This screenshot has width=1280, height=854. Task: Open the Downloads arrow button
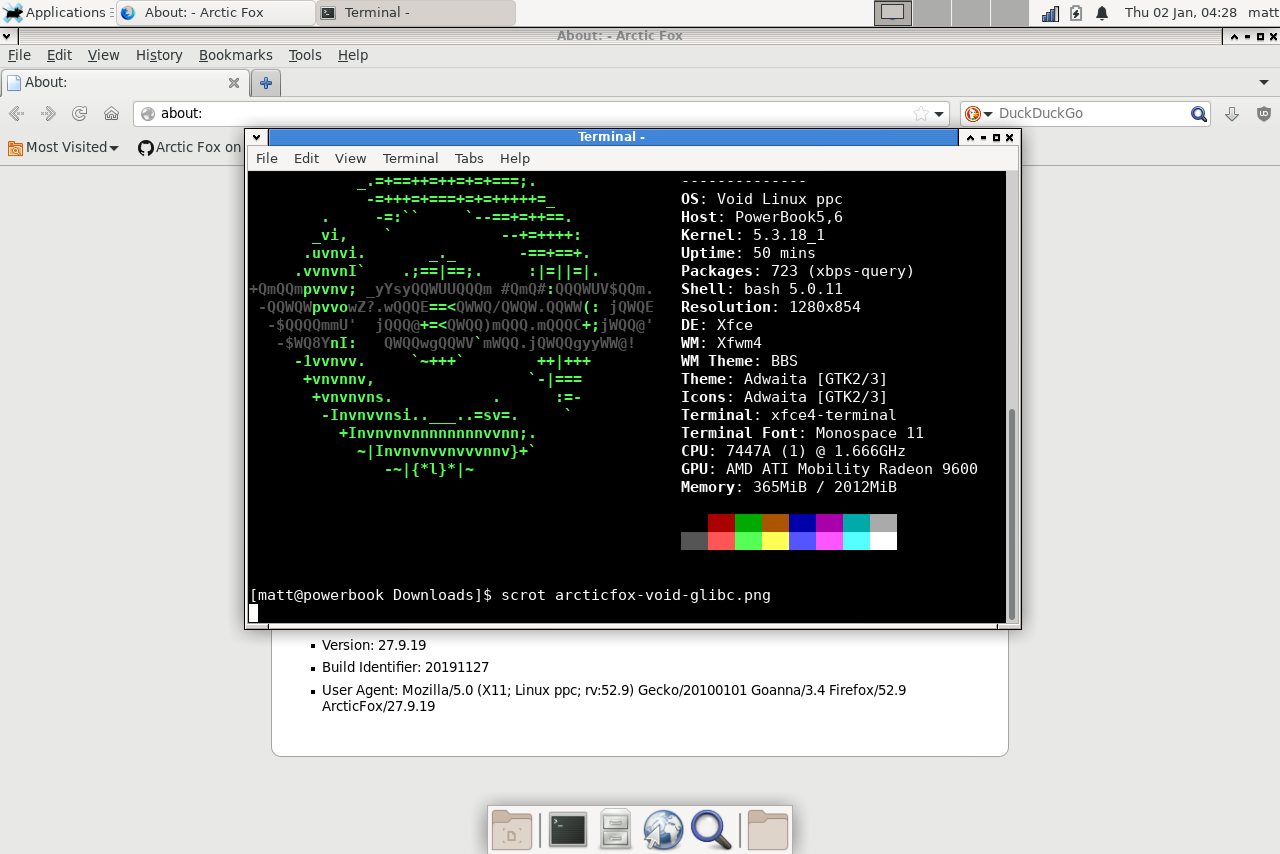[1232, 114]
